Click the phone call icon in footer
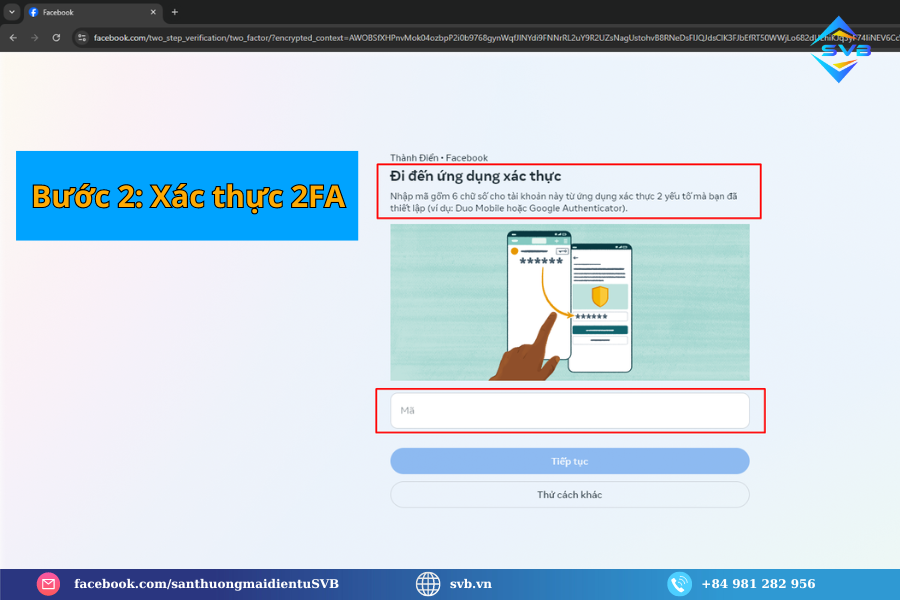This screenshot has width=900, height=600. [x=680, y=584]
